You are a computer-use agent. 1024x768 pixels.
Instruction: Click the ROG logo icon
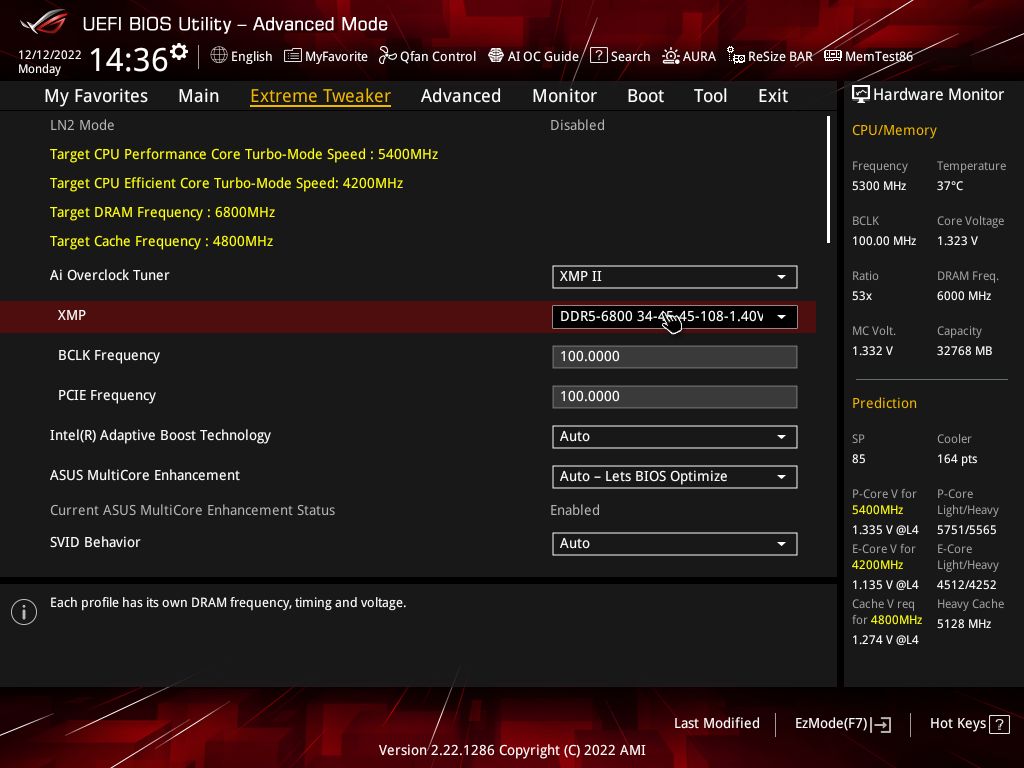click(44, 22)
